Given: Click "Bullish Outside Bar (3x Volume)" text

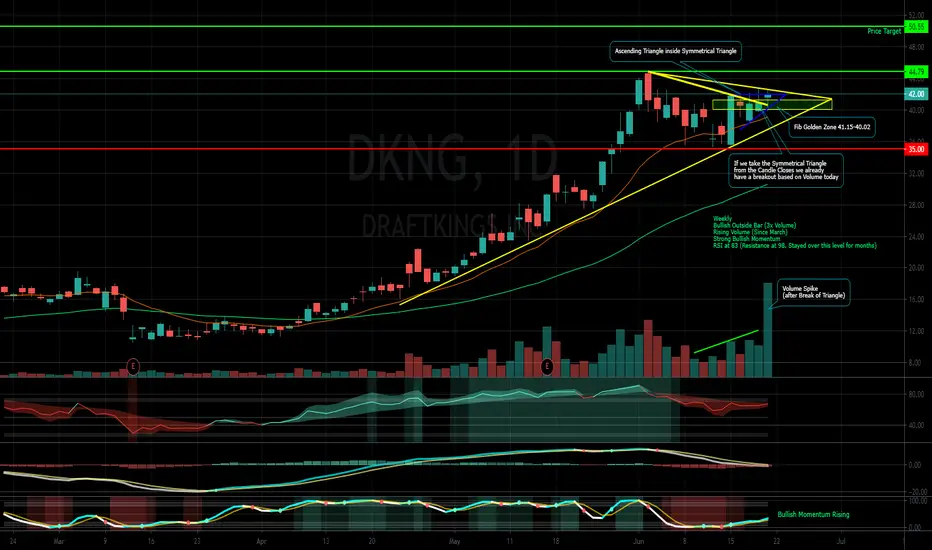Looking at the screenshot, I should pos(754,225).
